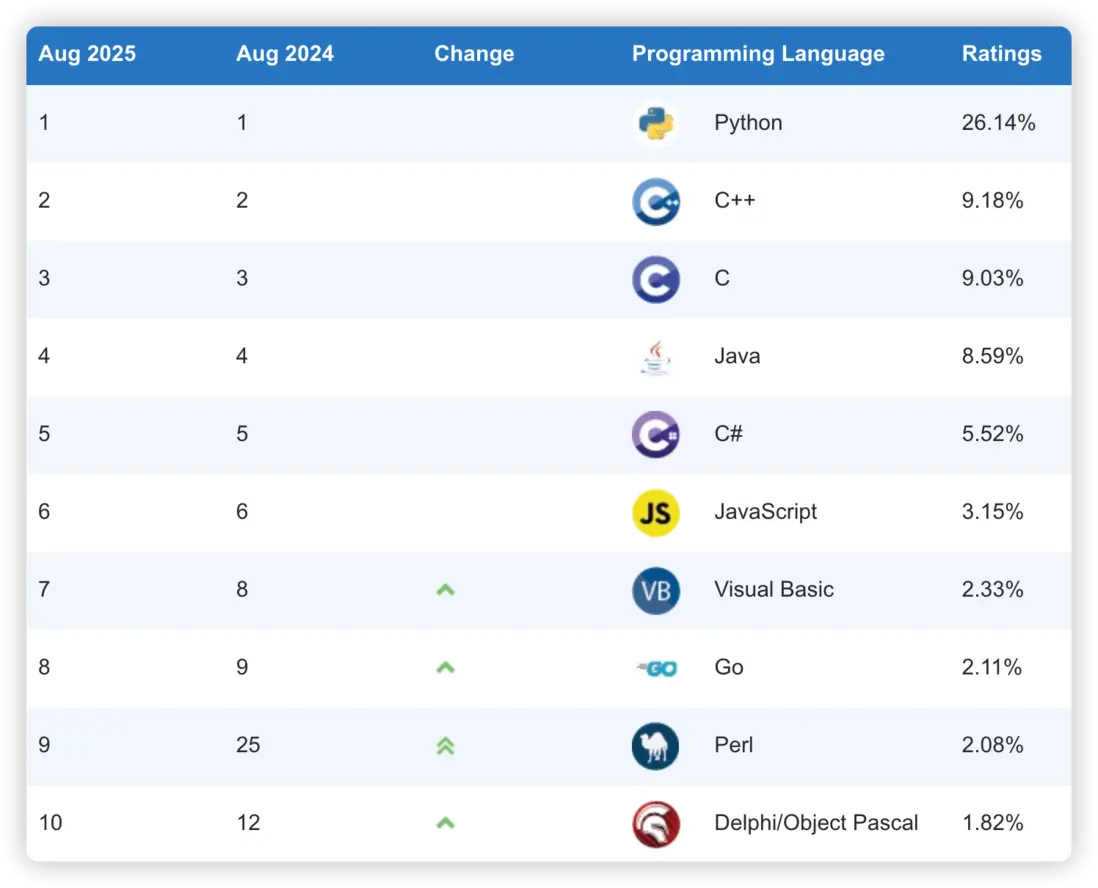Click the Go gopher logo icon

coord(658,668)
